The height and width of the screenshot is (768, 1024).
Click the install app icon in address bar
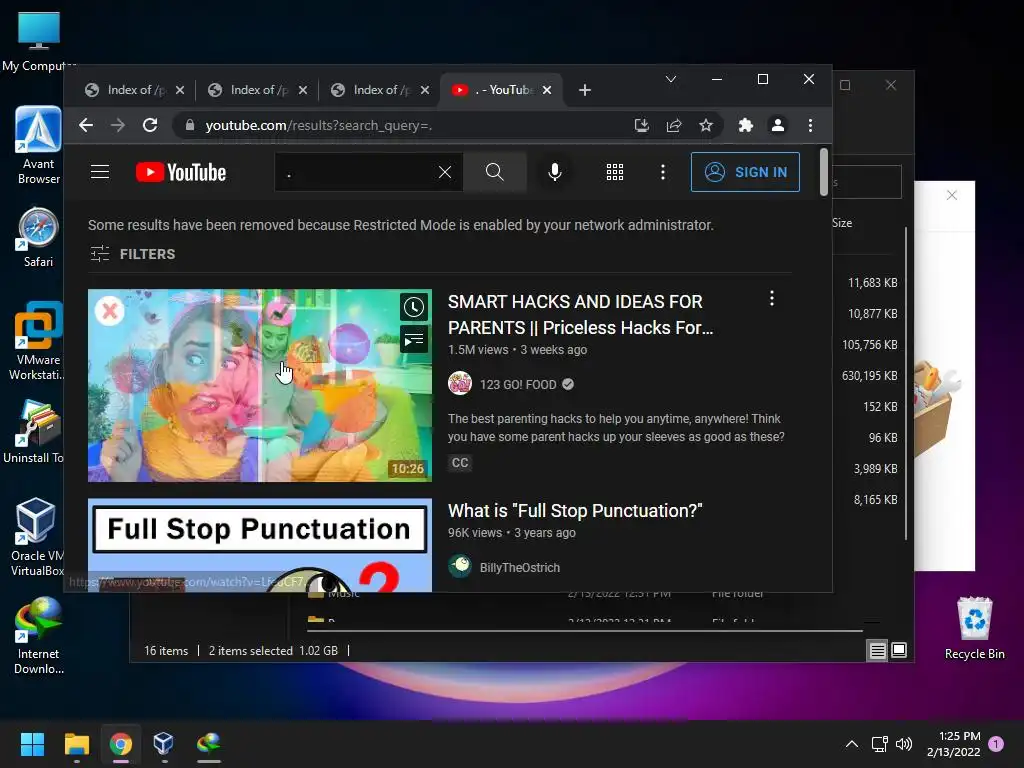[x=642, y=125]
